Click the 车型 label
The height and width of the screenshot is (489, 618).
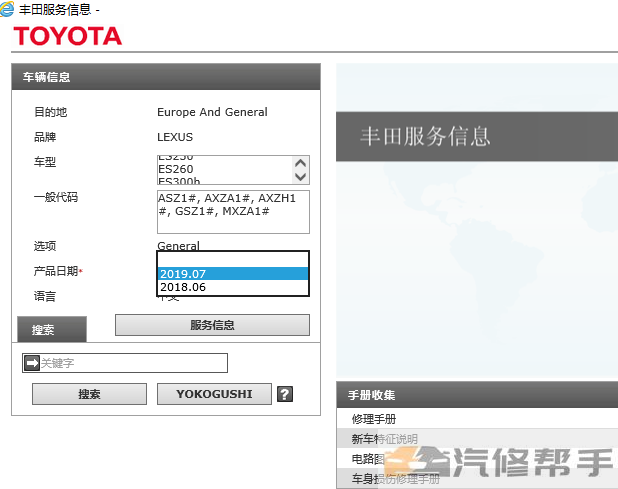[45, 162]
